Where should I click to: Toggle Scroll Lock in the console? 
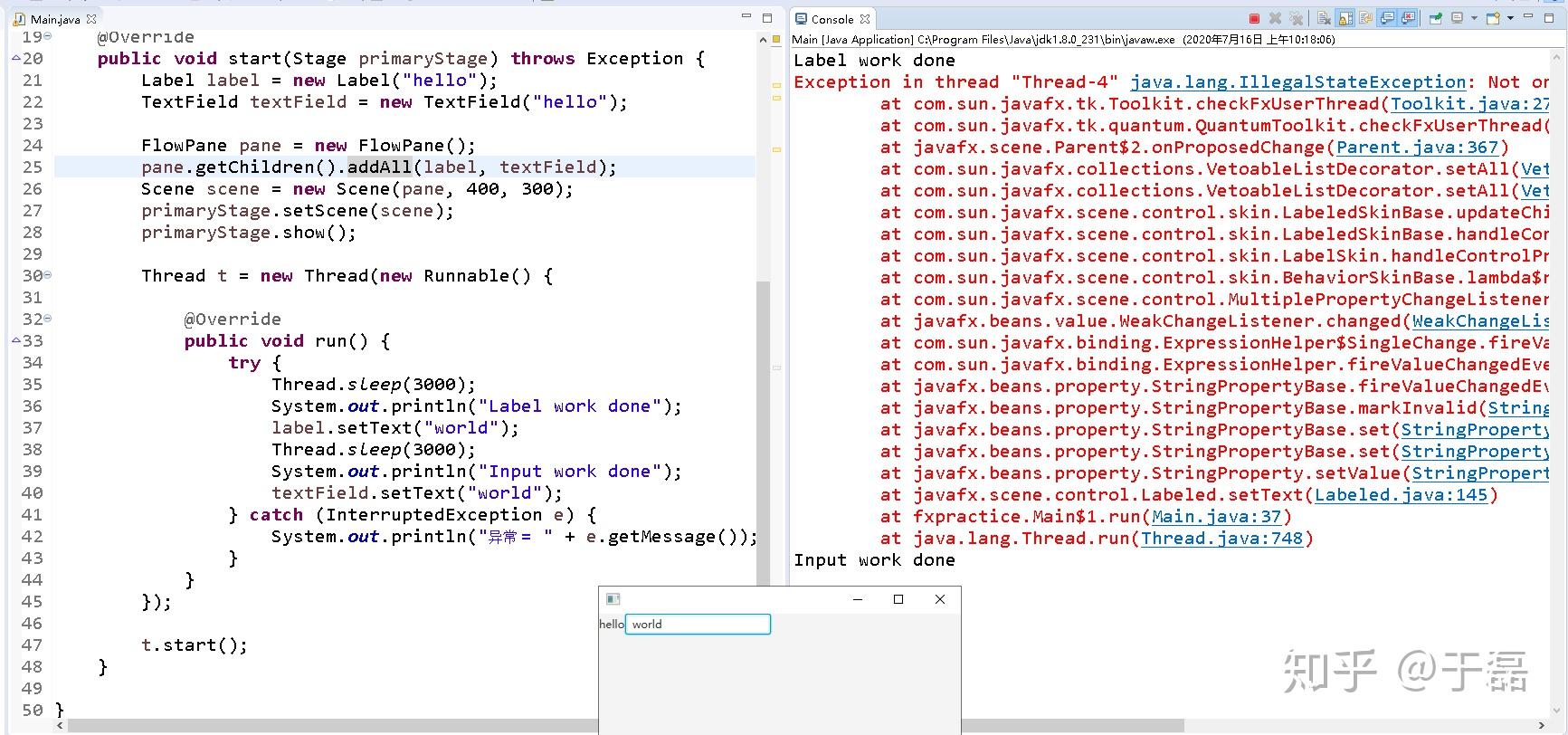1345,18
